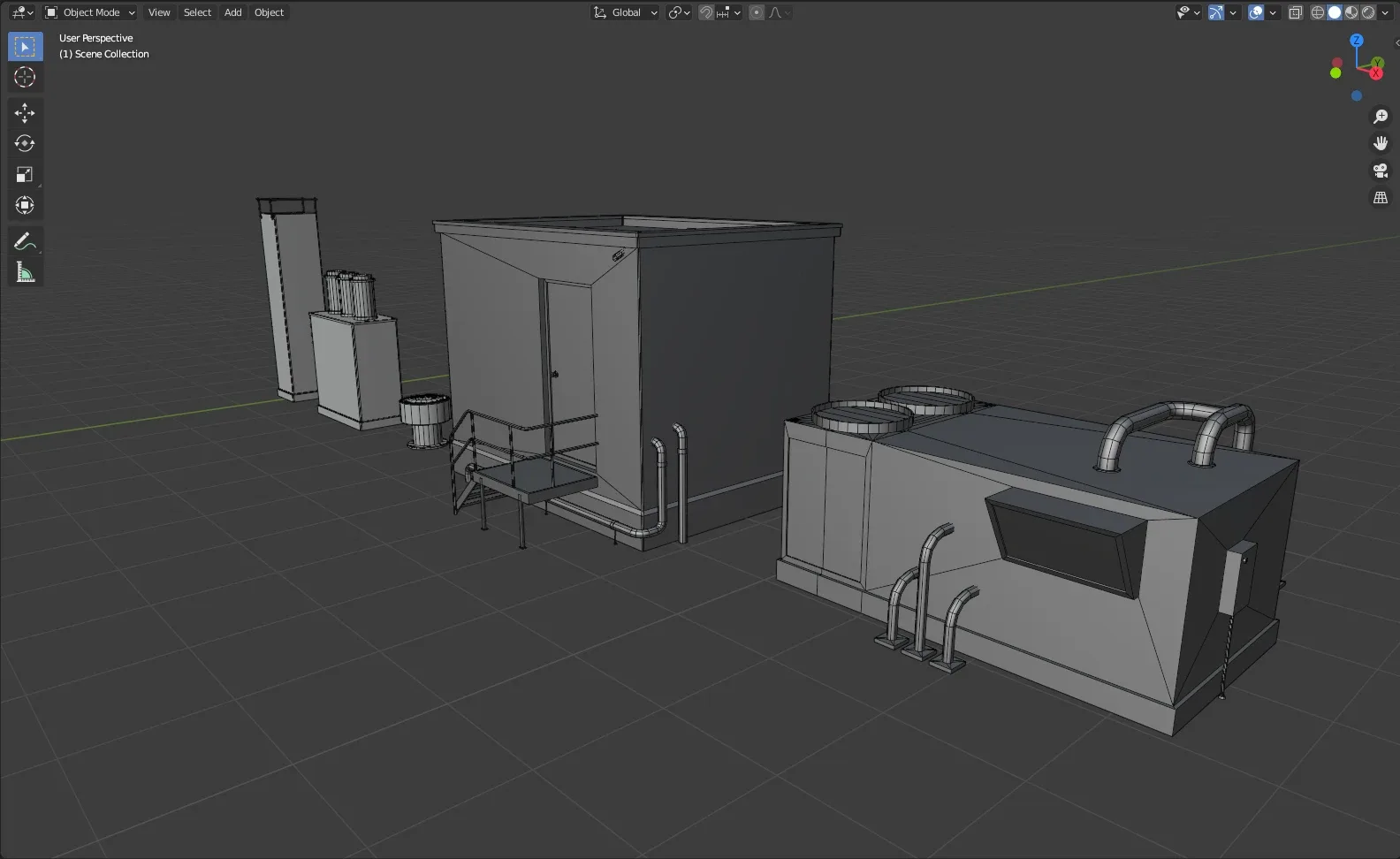
Task: Activate the combined Transform tool
Action: [x=25, y=205]
